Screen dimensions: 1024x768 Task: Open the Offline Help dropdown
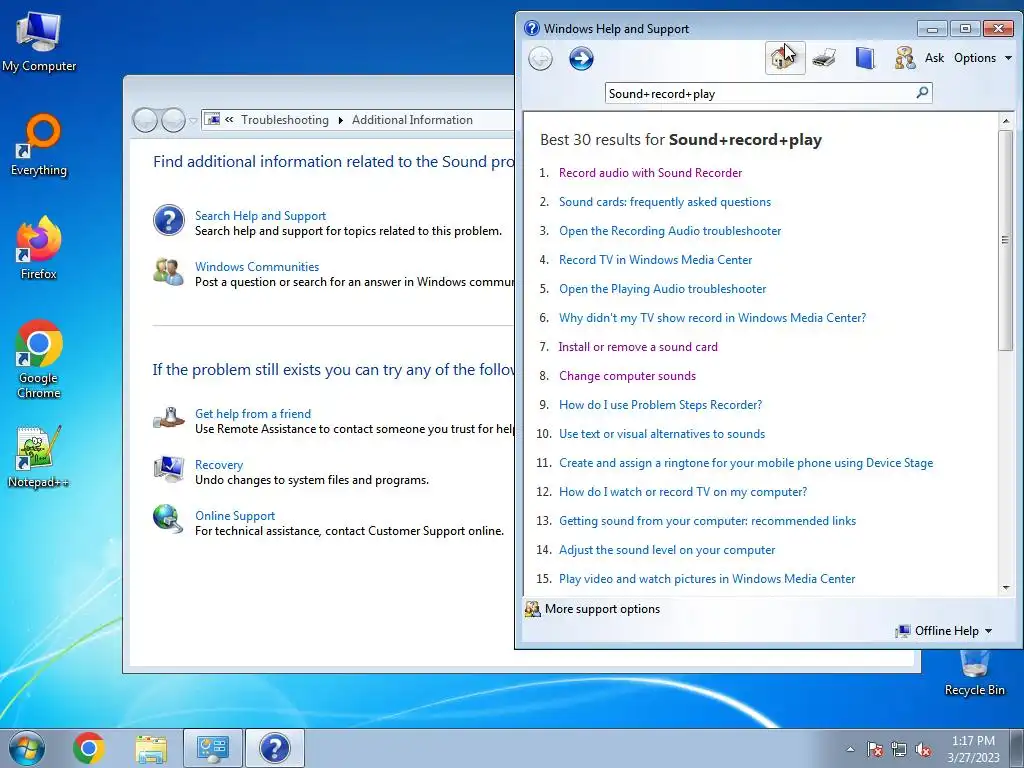point(945,631)
